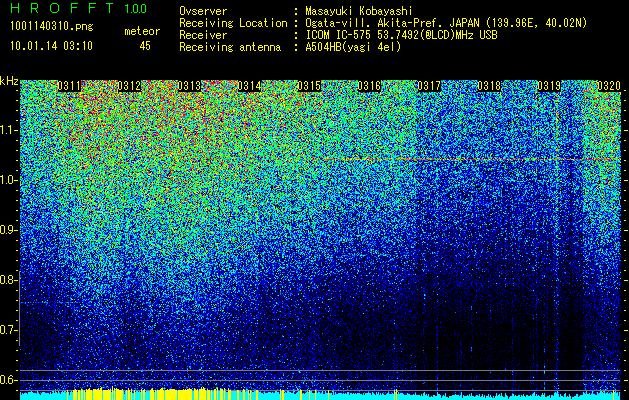Image resolution: width=629 pixels, height=400 pixels.
Task: Select the filename 1001140310.png
Action: point(52,27)
